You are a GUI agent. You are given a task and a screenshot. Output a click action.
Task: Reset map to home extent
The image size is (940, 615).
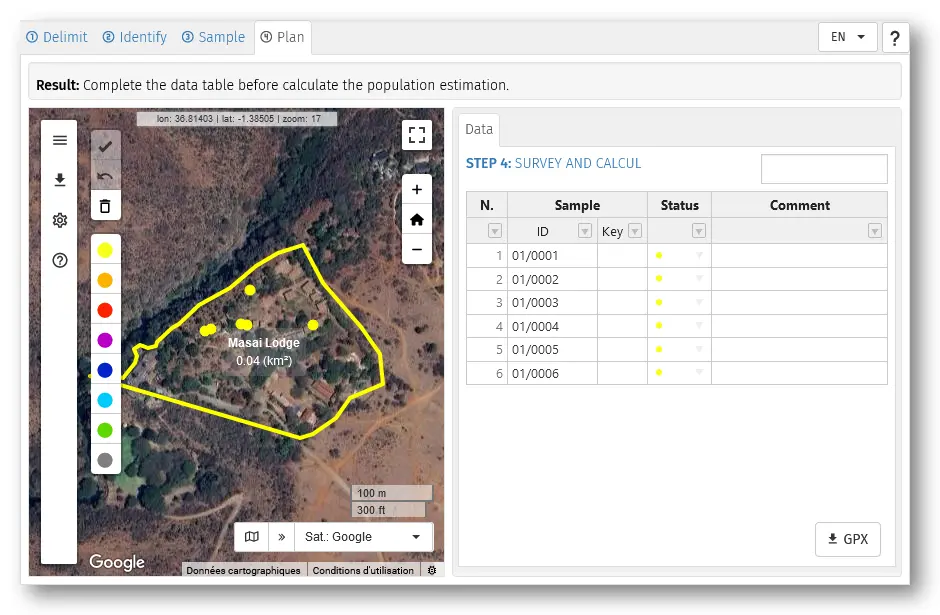click(416, 219)
